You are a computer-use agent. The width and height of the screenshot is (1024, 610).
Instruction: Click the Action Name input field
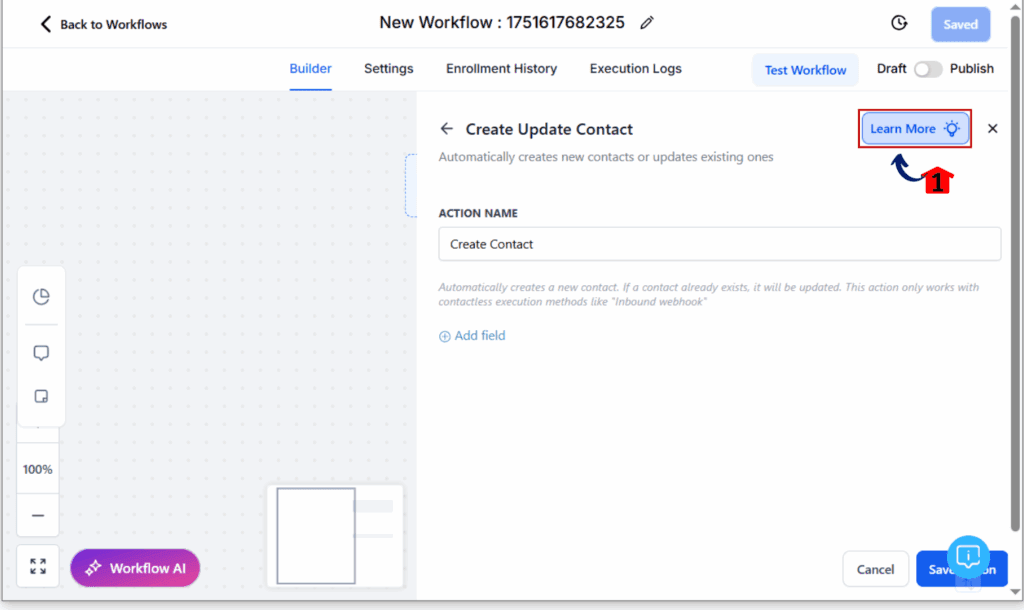pos(719,244)
